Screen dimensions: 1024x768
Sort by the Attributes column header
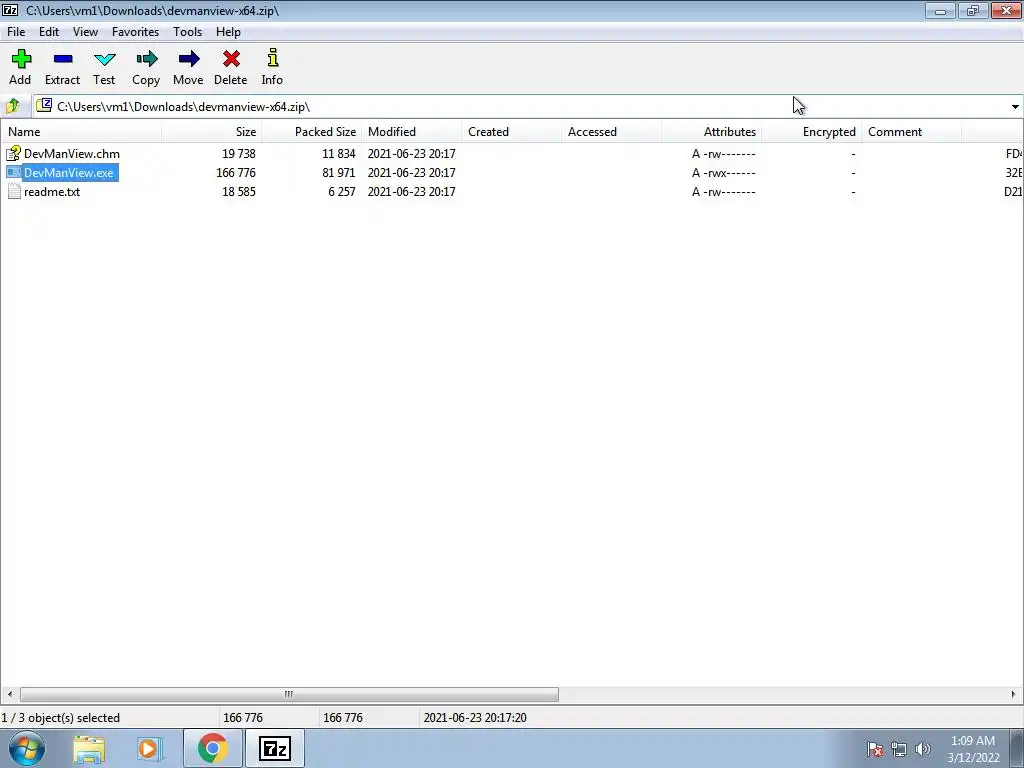tap(711, 131)
